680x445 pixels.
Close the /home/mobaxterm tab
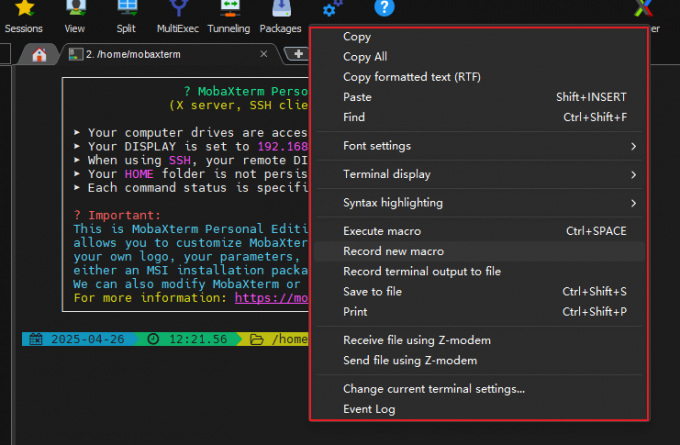[x=264, y=54]
